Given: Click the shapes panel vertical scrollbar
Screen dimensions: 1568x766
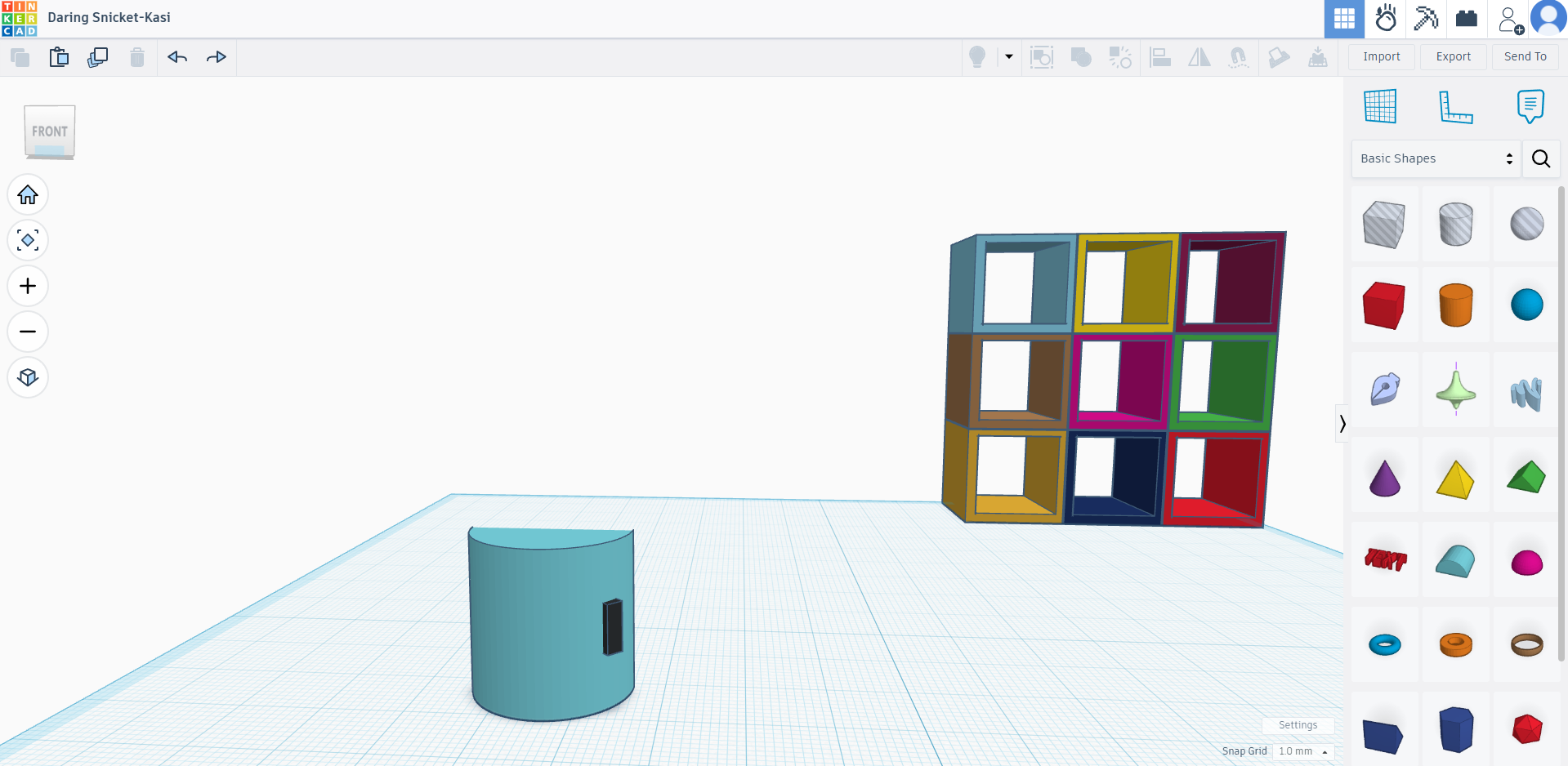Looking at the screenshot, I should click(1562, 425).
